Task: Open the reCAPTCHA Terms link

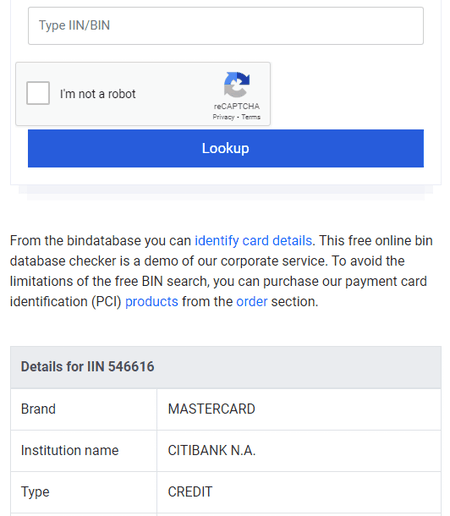Action: point(251,117)
